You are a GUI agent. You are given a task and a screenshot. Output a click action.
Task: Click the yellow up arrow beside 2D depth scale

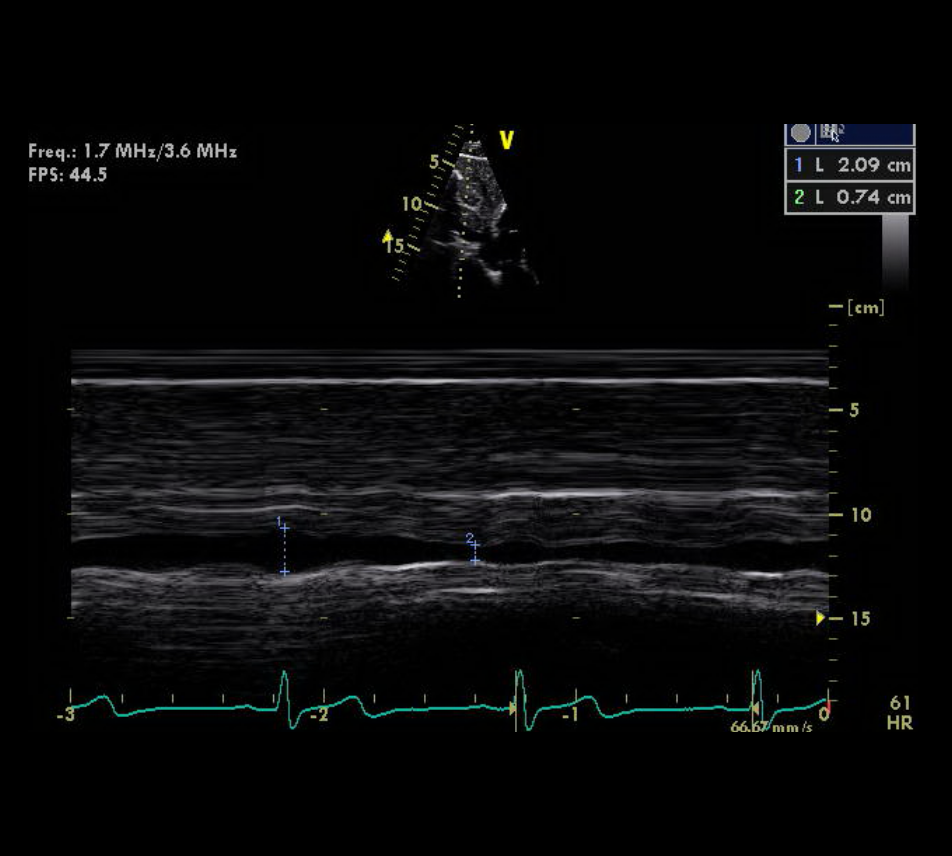click(x=388, y=237)
